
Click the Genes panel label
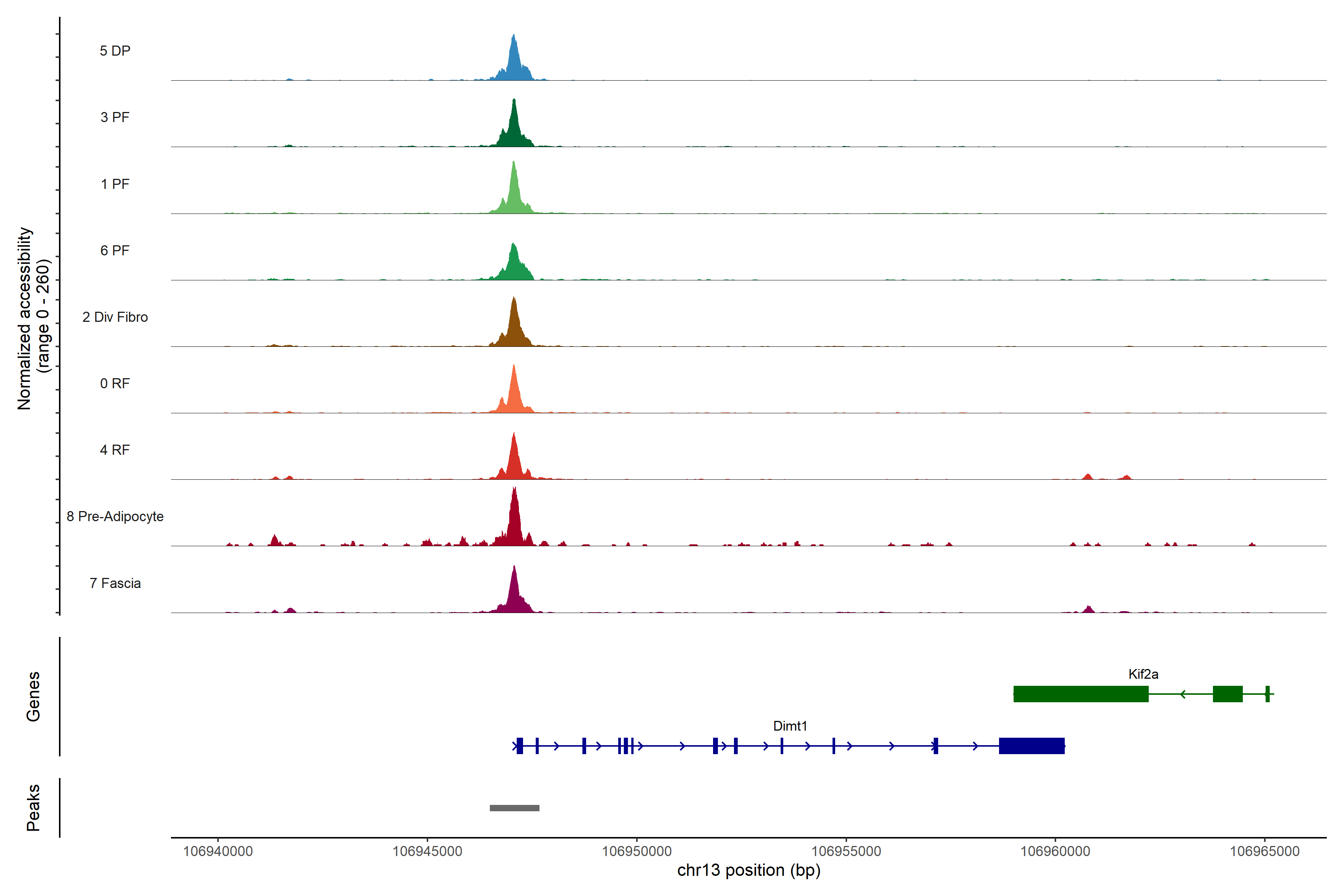(33, 696)
